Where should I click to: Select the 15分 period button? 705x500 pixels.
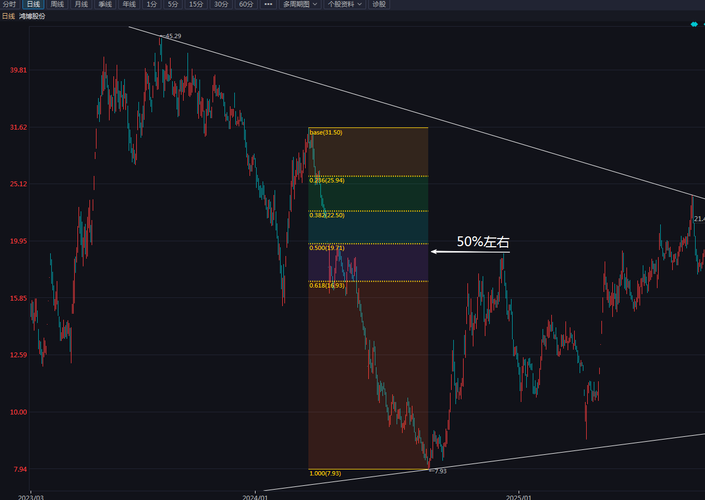click(196, 4)
